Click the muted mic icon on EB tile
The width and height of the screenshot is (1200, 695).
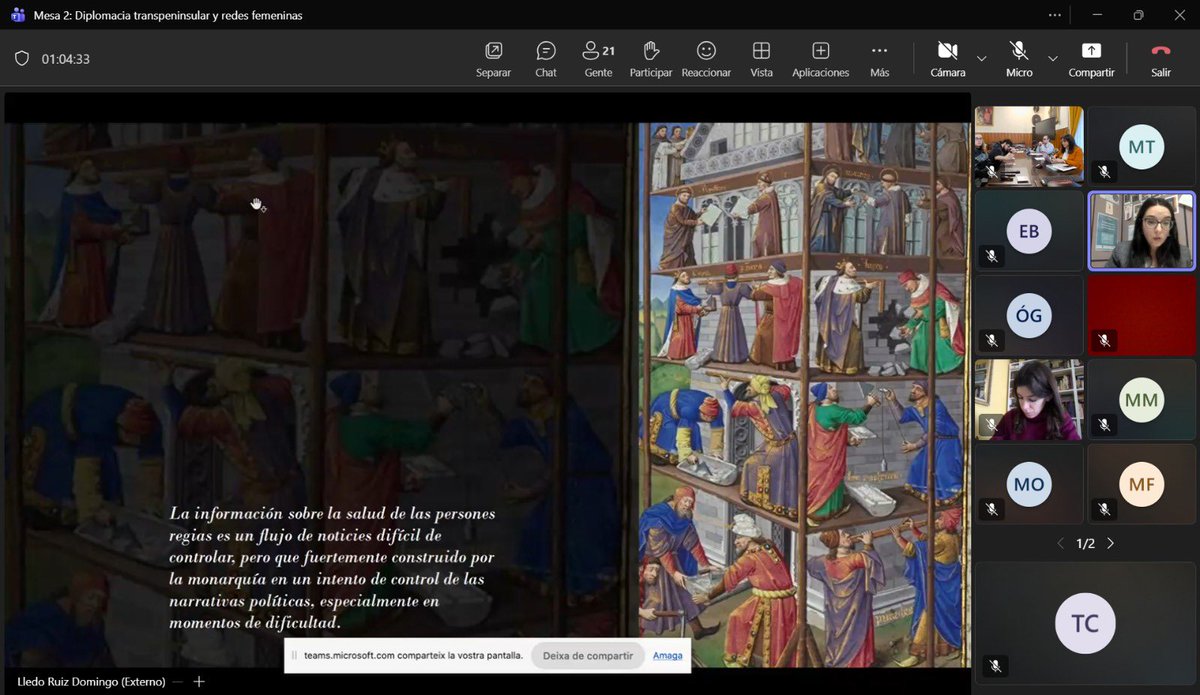[x=991, y=256]
